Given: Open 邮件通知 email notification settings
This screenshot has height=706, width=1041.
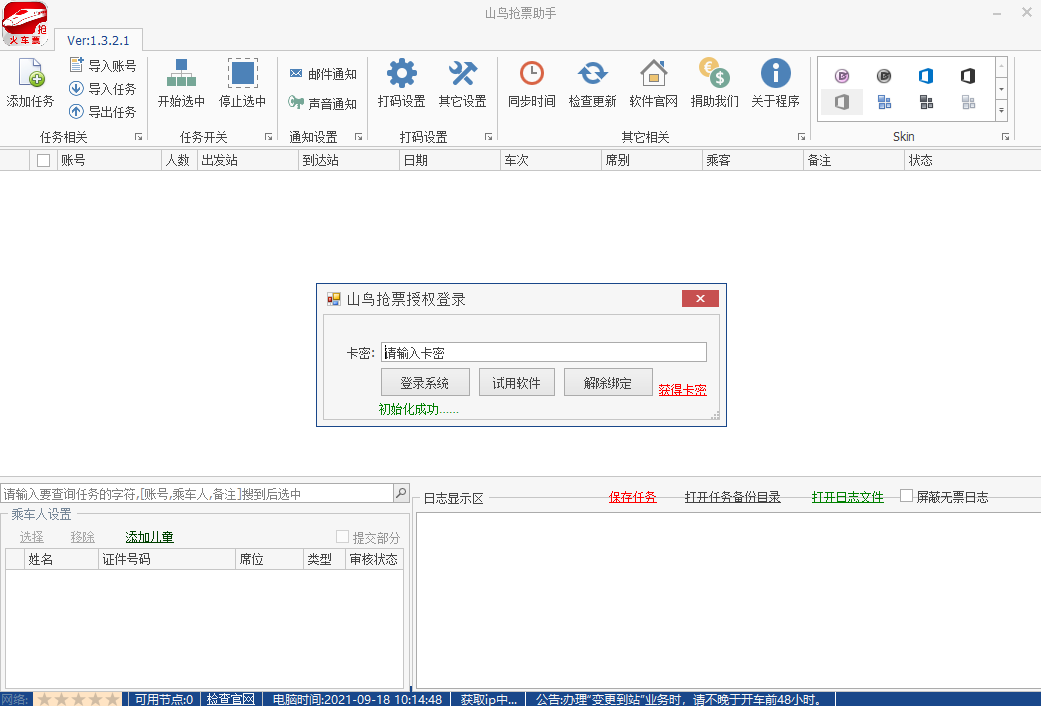Looking at the screenshot, I should 323,74.
